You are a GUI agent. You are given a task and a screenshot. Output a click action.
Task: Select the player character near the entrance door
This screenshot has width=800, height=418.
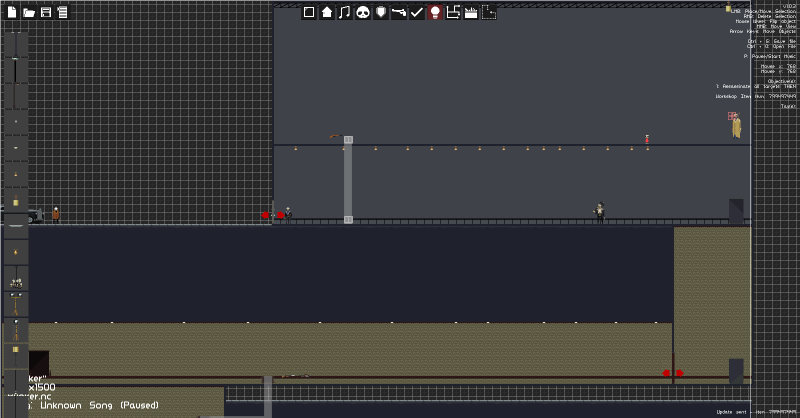click(x=288, y=214)
